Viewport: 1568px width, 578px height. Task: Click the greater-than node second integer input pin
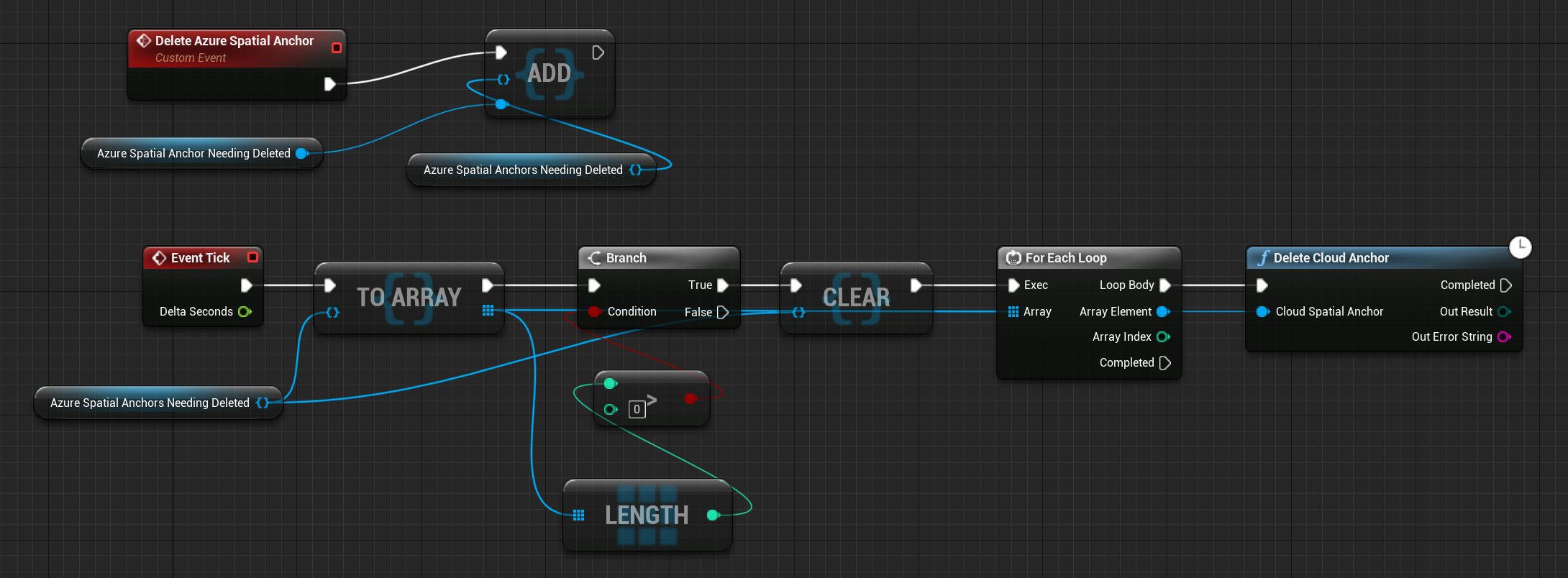pyautogui.click(x=611, y=409)
